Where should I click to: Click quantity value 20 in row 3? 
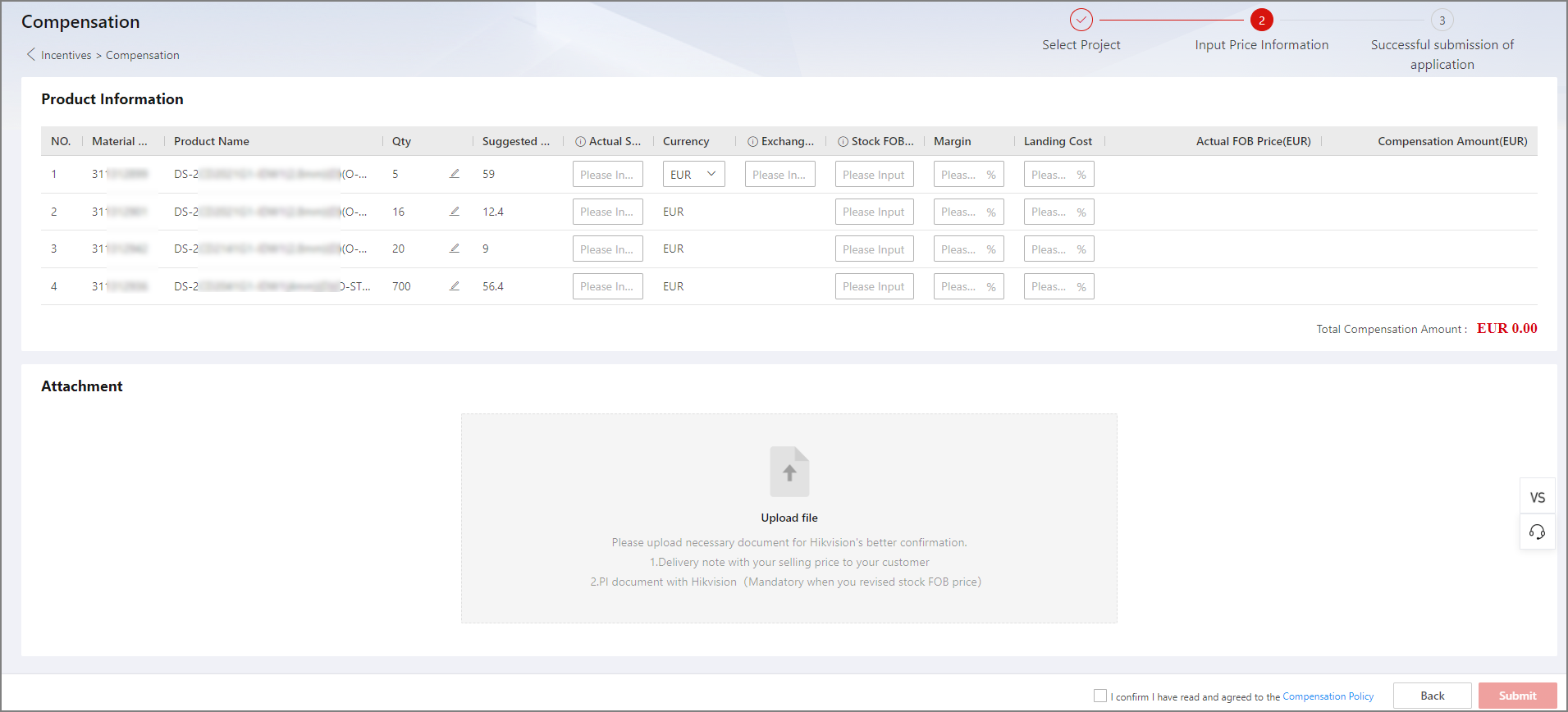[398, 249]
